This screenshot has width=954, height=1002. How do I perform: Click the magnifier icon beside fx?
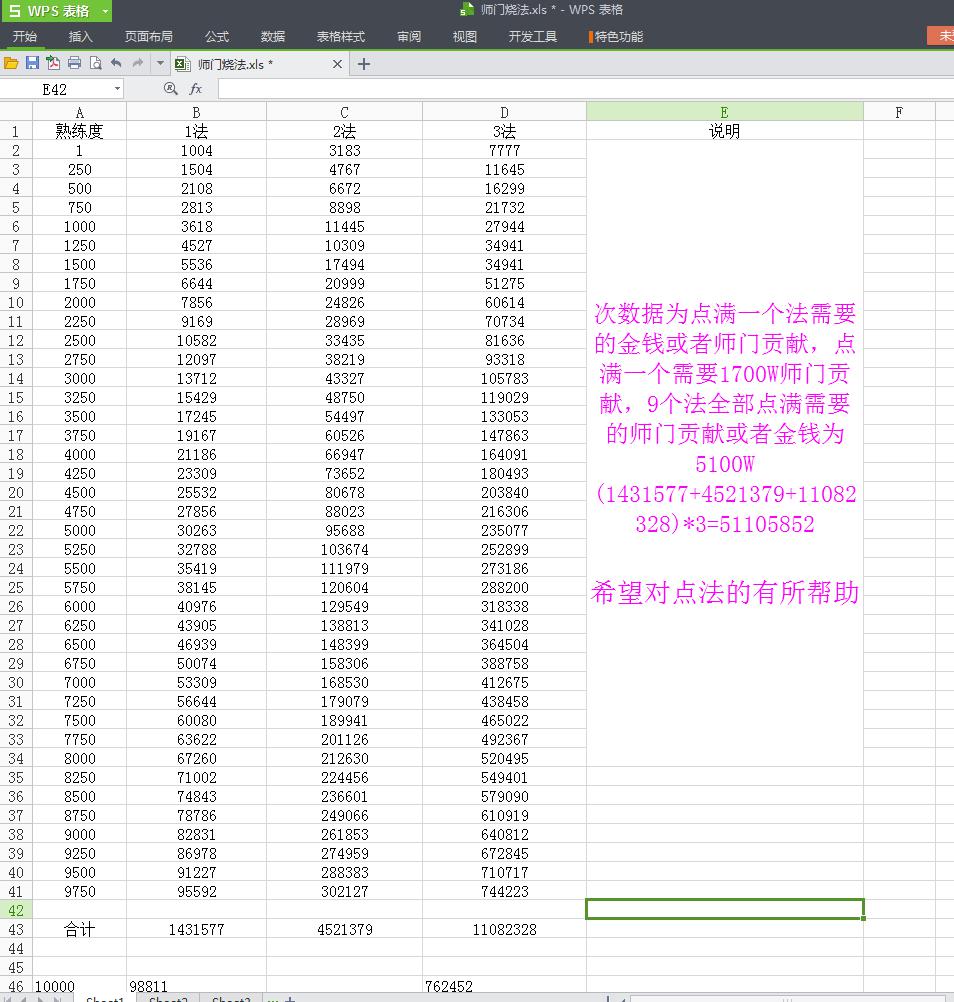click(x=170, y=89)
